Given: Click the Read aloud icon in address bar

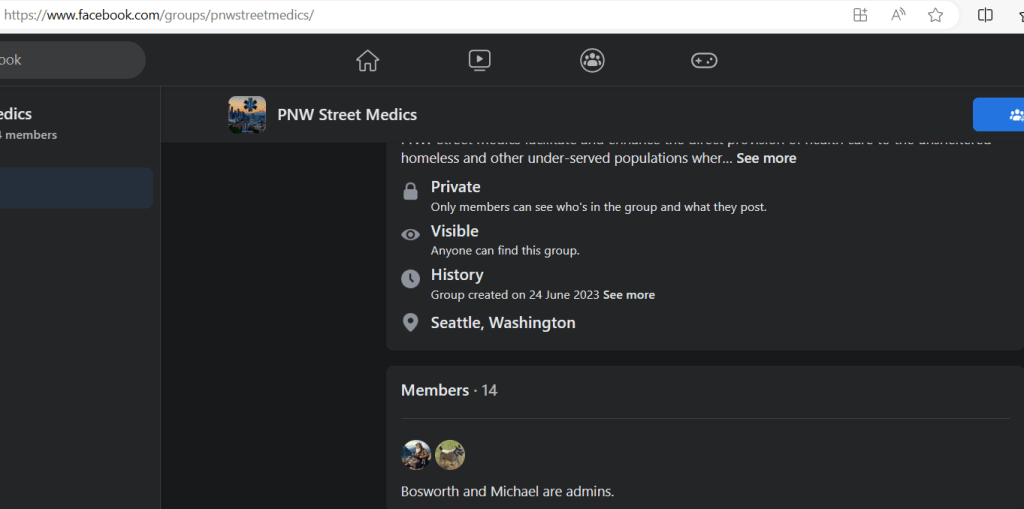Looking at the screenshot, I should 898,15.
